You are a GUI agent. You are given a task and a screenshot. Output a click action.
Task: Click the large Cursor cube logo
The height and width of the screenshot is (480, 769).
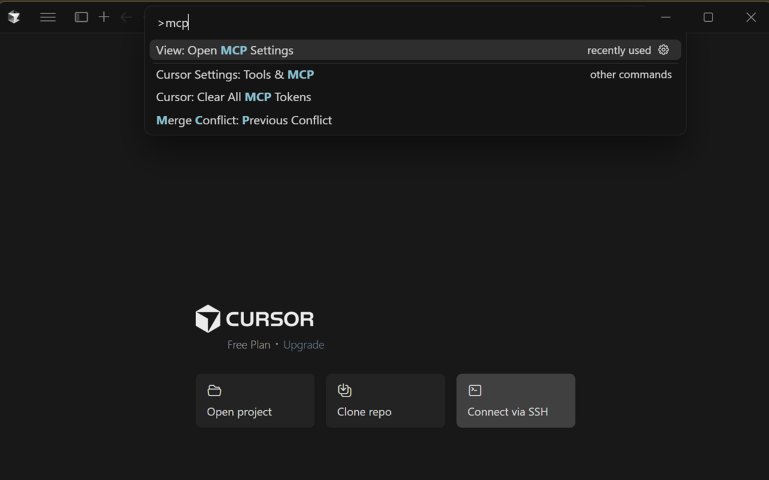(x=208, y=319)
